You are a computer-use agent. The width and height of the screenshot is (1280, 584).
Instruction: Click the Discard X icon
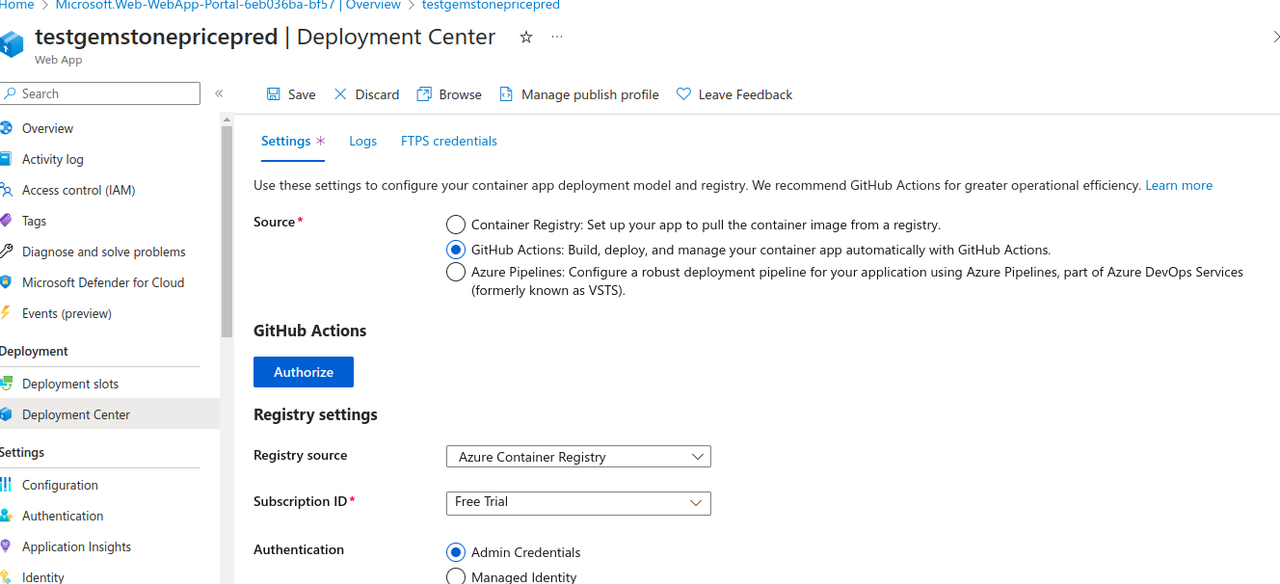(341, 94)
